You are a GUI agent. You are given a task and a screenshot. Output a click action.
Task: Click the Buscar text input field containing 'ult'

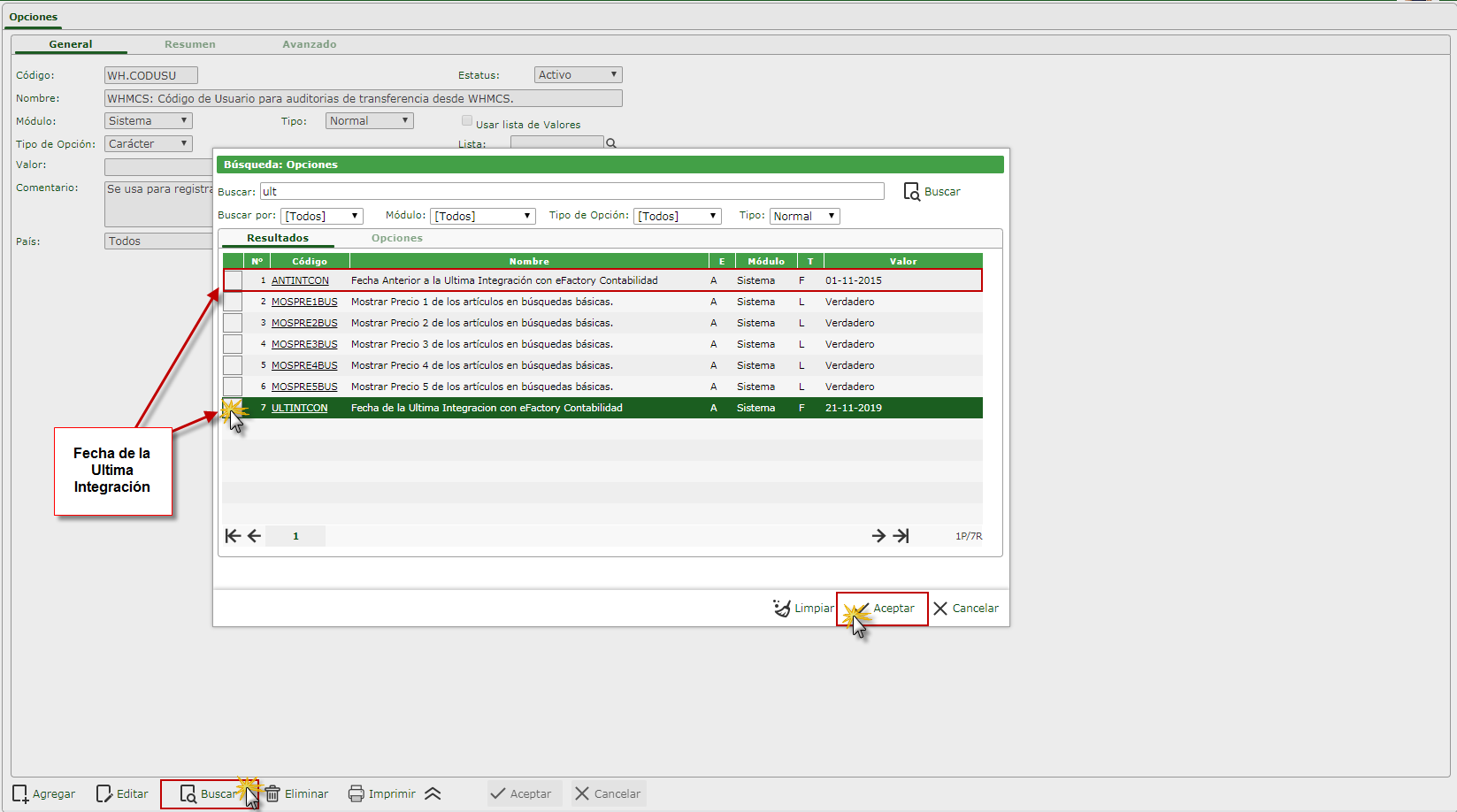[x=571, y=192]
